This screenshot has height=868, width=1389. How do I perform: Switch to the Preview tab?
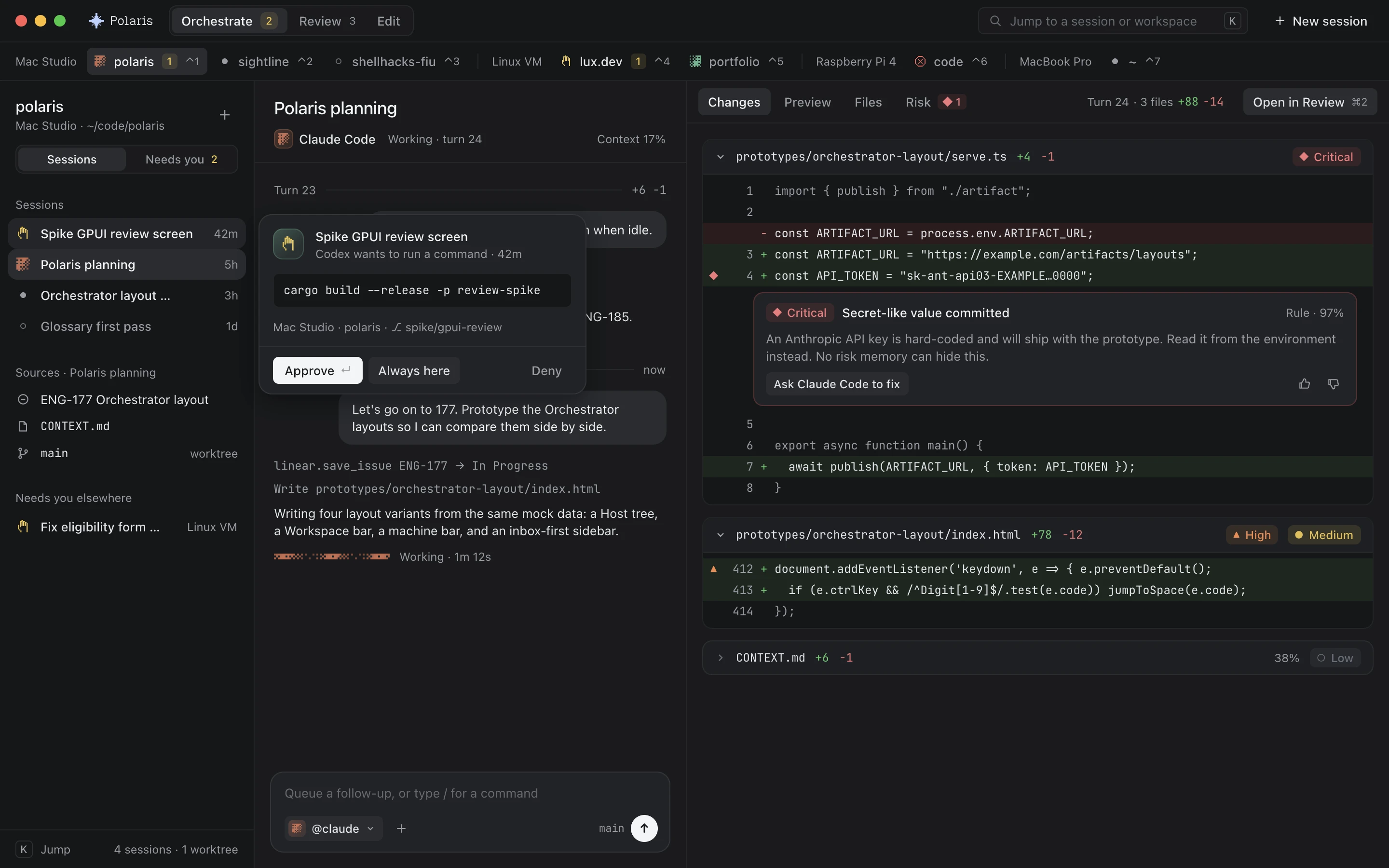click(x=807, y=102)
